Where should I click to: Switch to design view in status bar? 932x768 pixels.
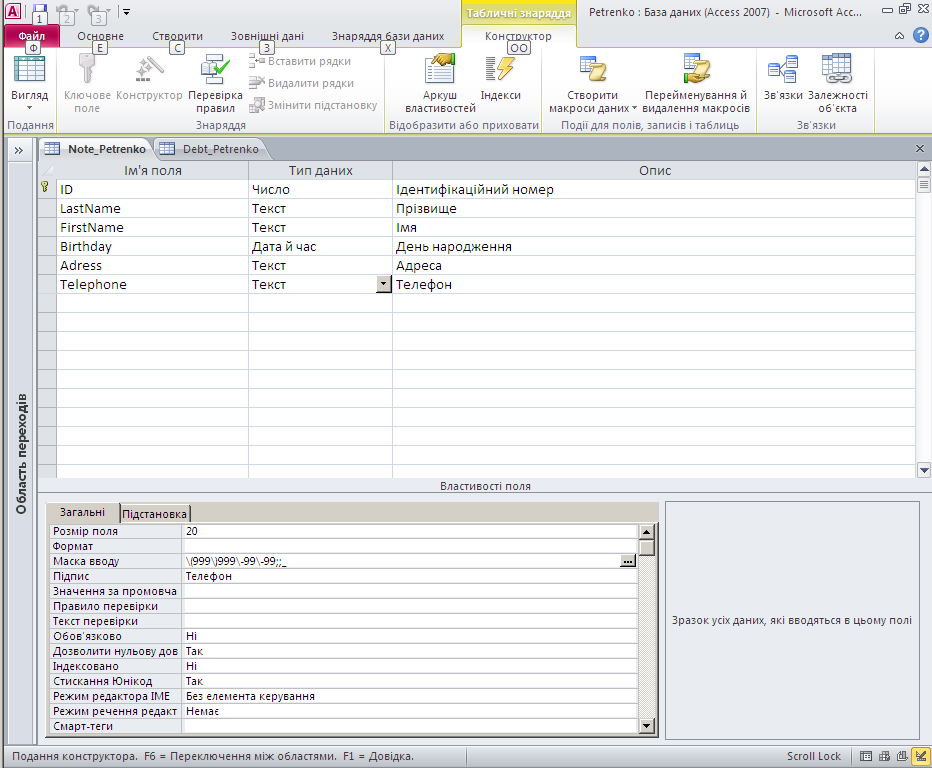pos(921,757)
